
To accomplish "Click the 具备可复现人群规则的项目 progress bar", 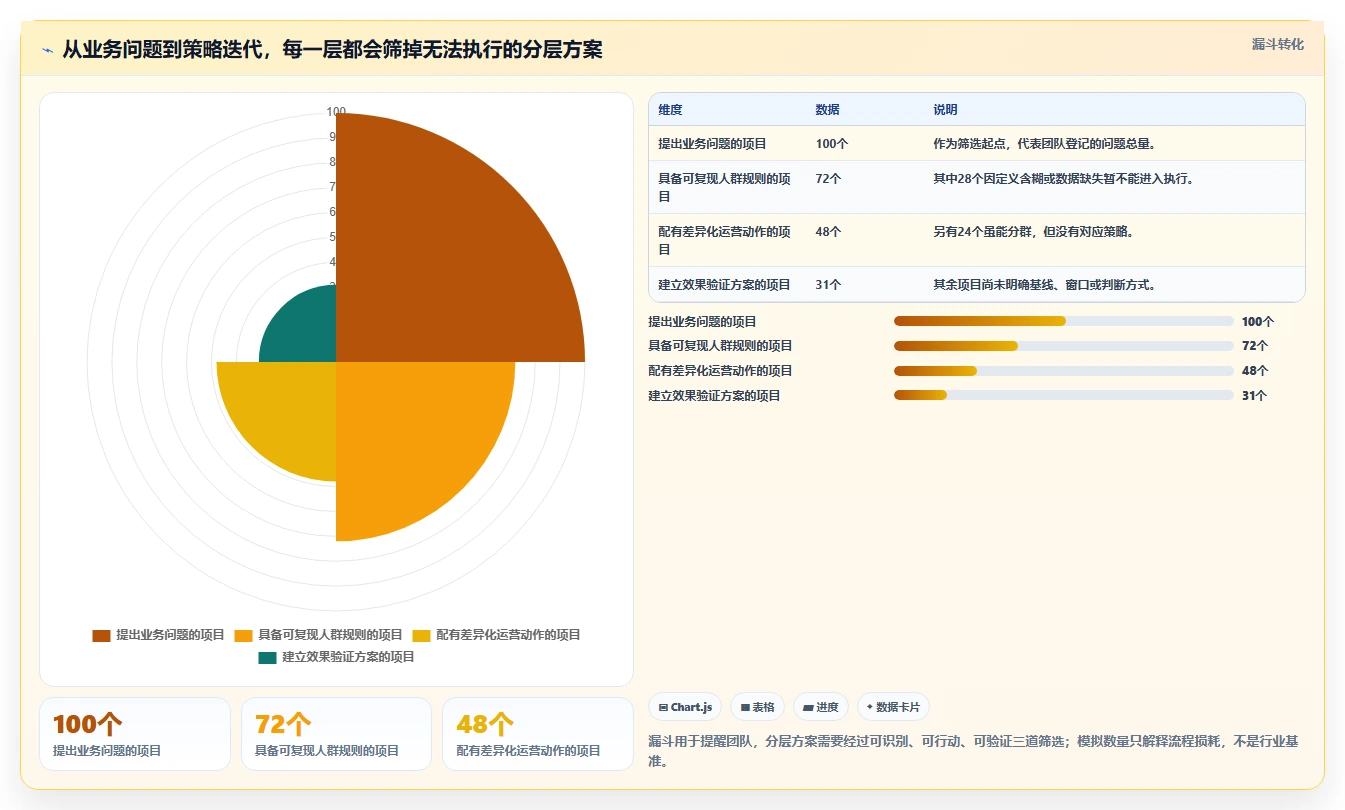I will click(1064, 346).
